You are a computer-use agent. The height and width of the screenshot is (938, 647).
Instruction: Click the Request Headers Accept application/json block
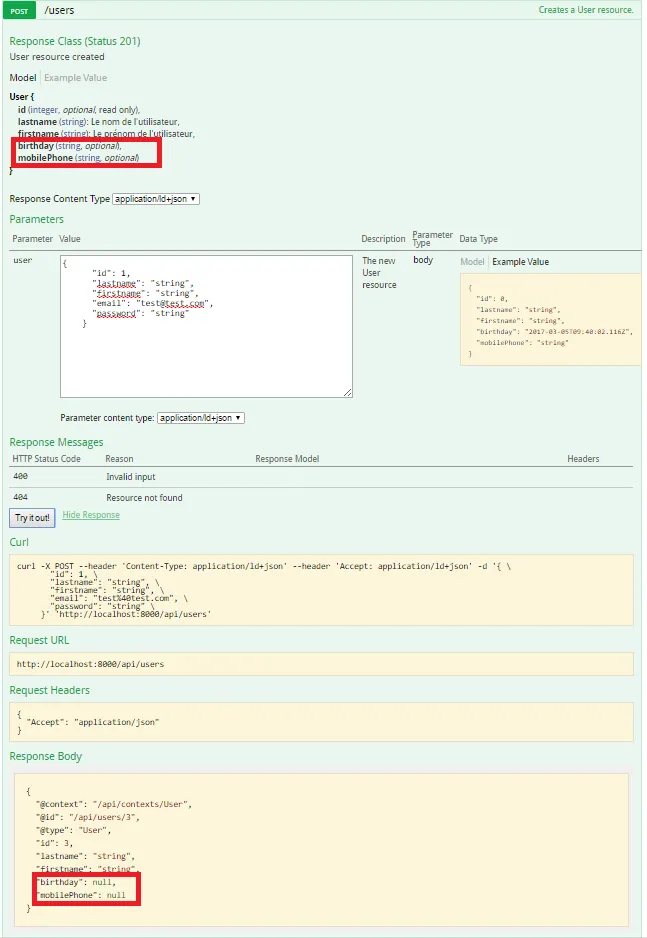click(x=321, y=722)
